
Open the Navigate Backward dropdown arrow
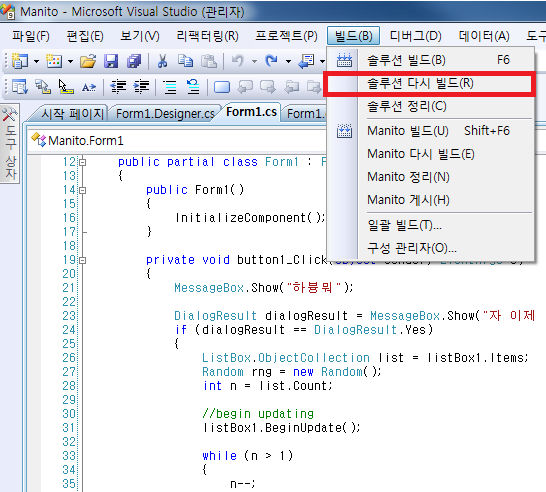coord(322,62)
